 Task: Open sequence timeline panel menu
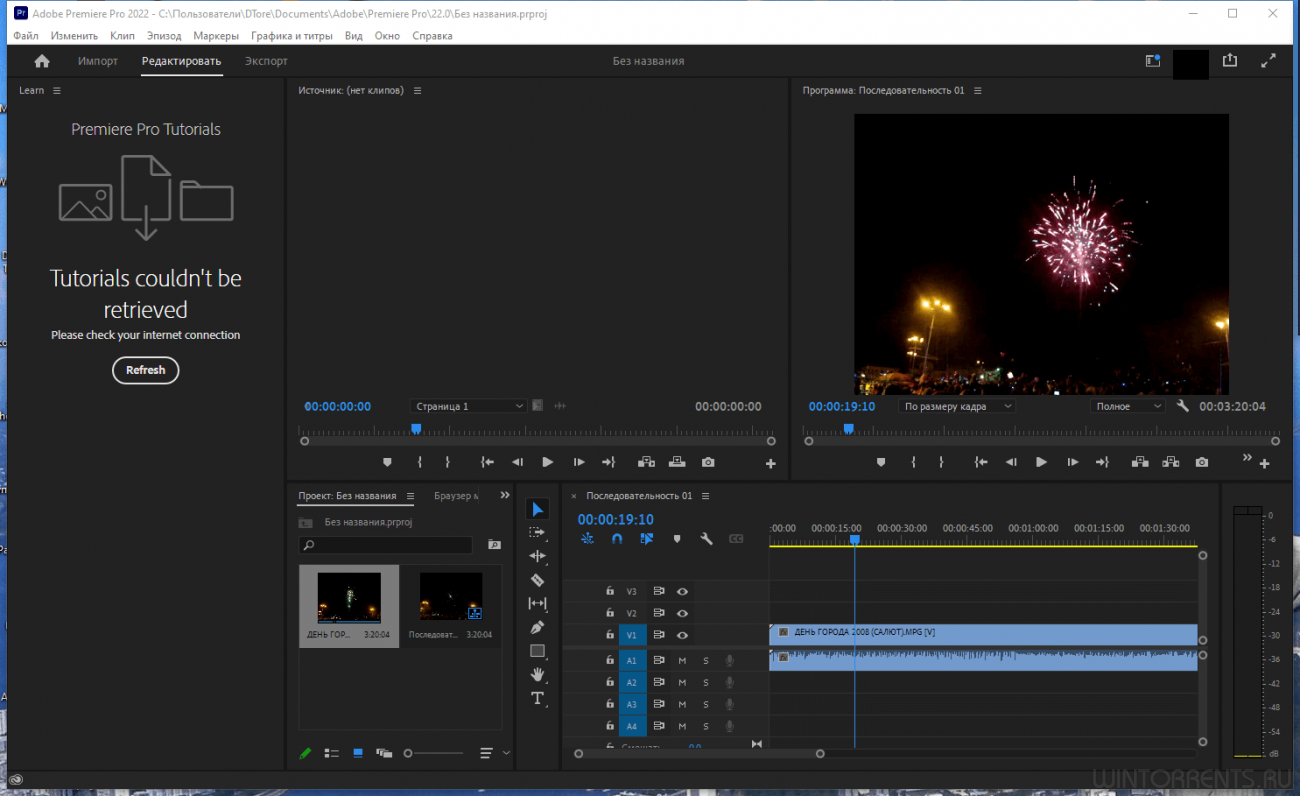[705, 496]
